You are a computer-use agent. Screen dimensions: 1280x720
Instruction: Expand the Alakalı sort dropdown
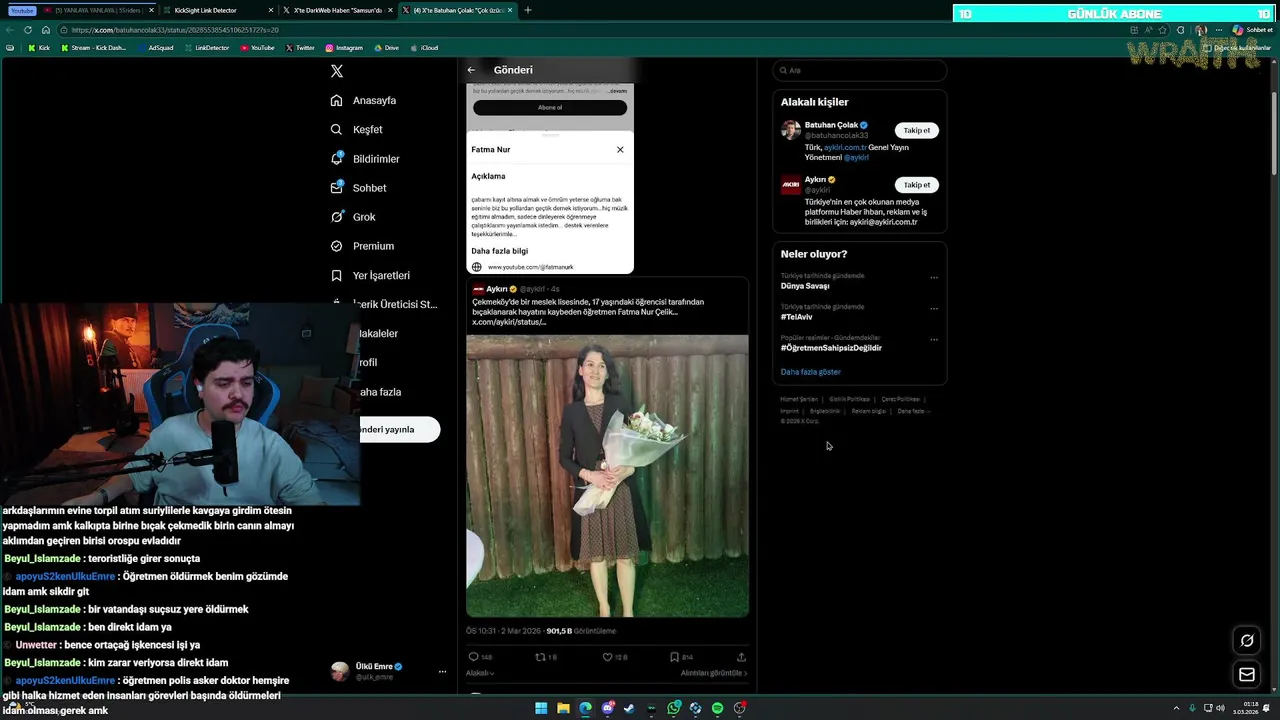(x=480, y=673)
